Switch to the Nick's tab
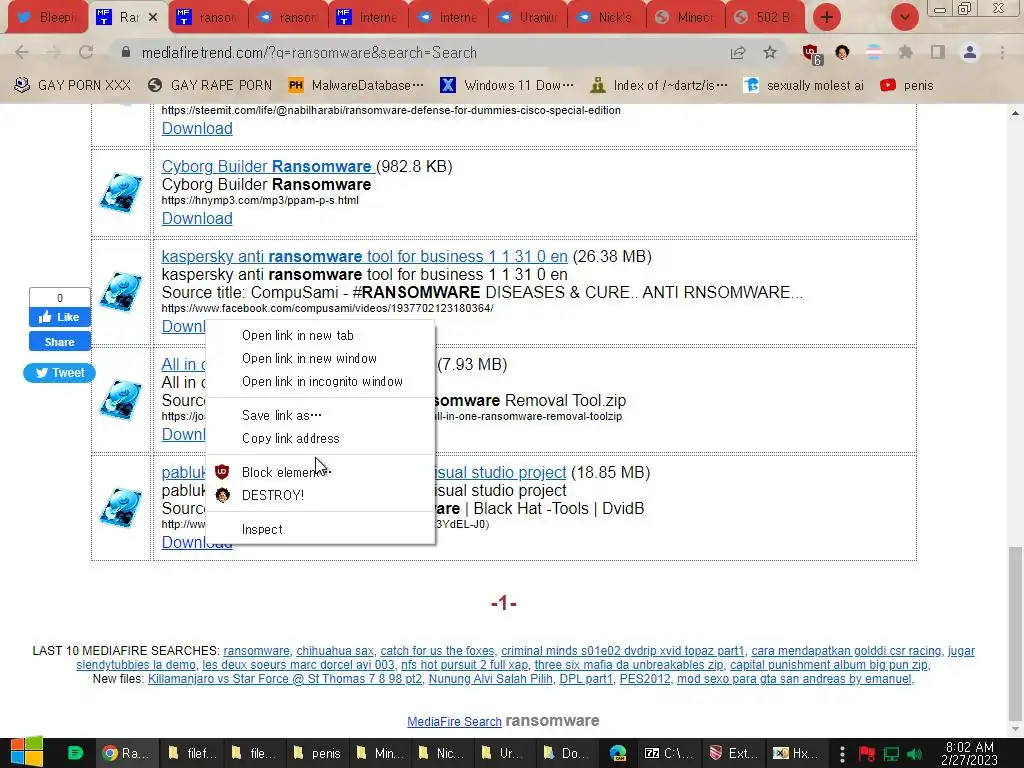Screen dimensions: 1024x768 pyautogui.click(x=607, y=17)
